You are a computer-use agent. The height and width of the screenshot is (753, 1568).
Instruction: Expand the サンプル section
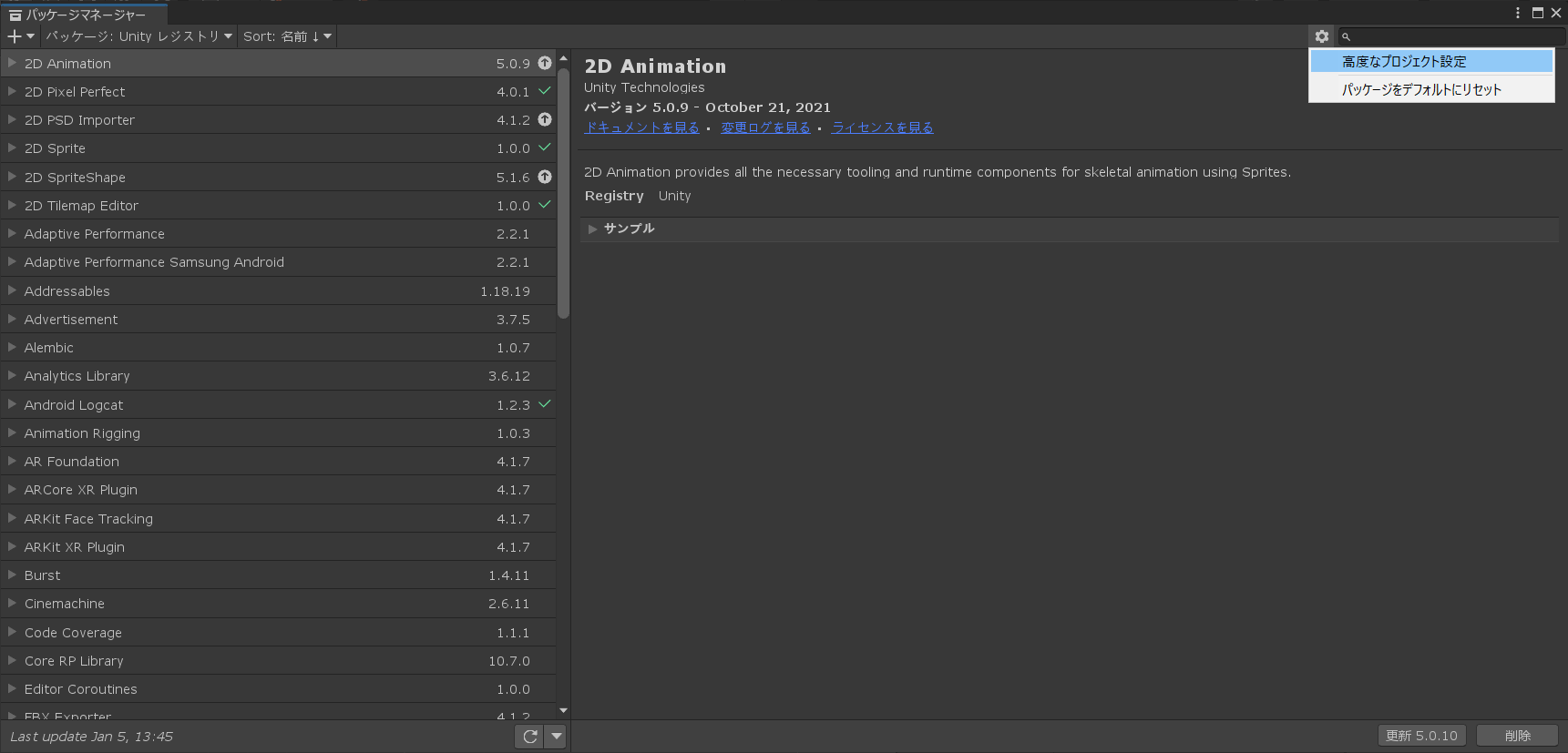[x=593, y=229]
